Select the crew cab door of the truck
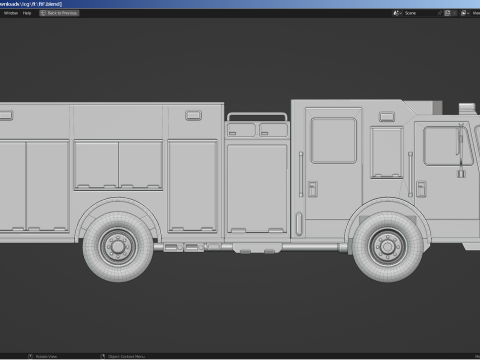Image resolution: width=480 pixels, height=360 pixels. point(333,163)
